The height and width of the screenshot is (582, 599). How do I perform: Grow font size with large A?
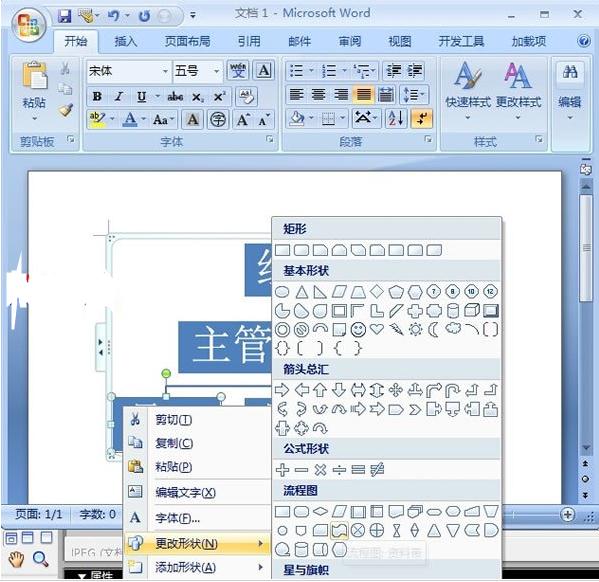(243, 120)
